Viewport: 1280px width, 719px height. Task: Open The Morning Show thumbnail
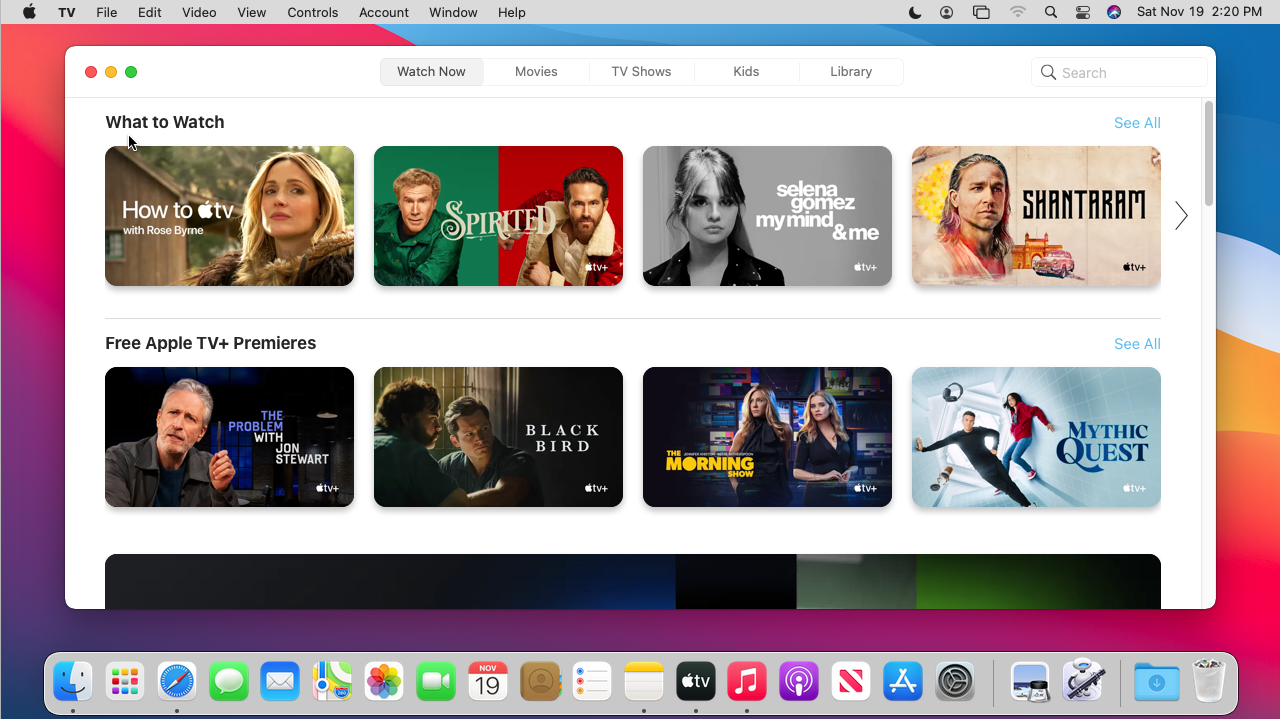tap(767, 437)
